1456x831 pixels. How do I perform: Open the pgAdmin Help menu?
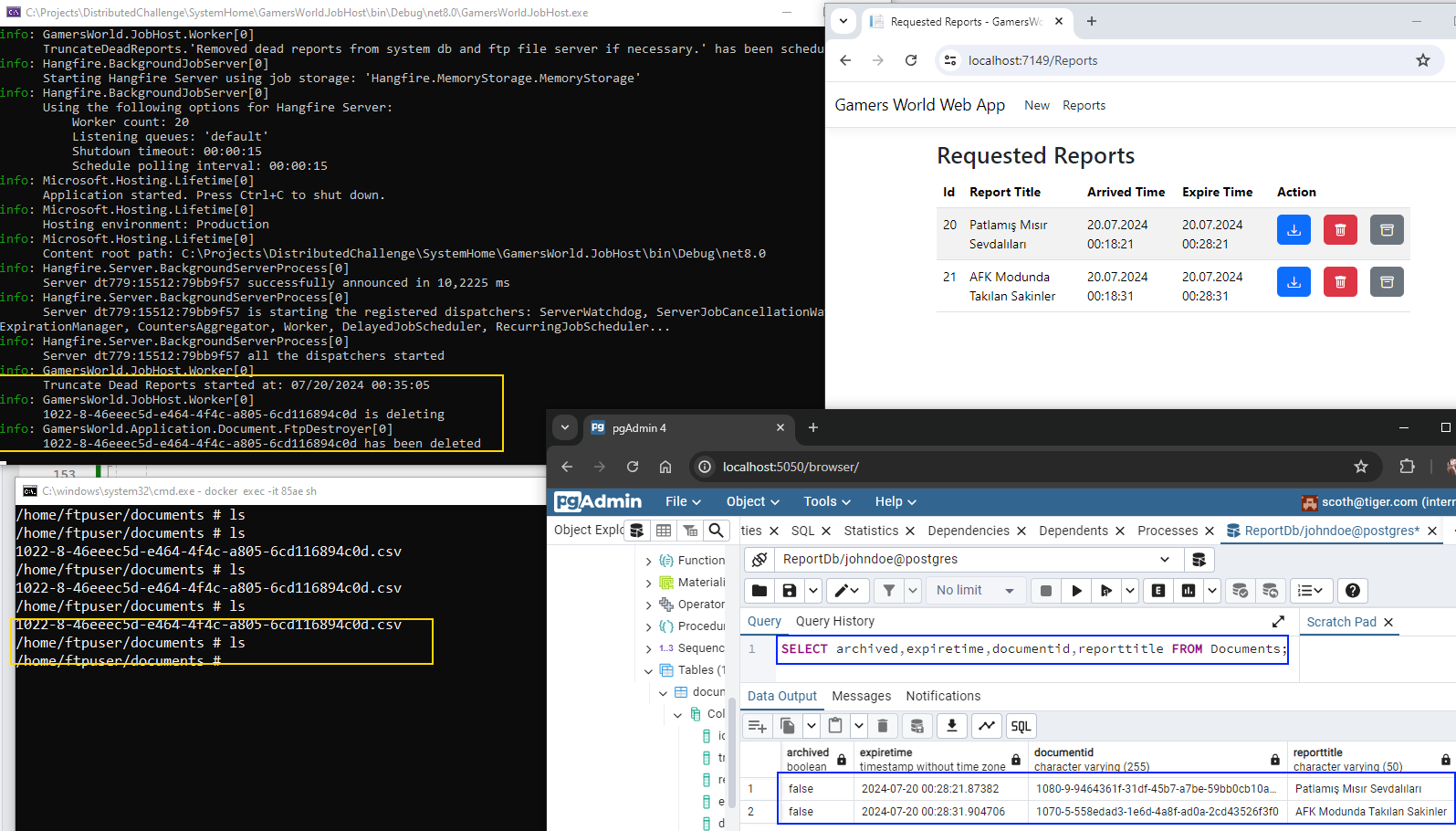click(x=896, y=501)
